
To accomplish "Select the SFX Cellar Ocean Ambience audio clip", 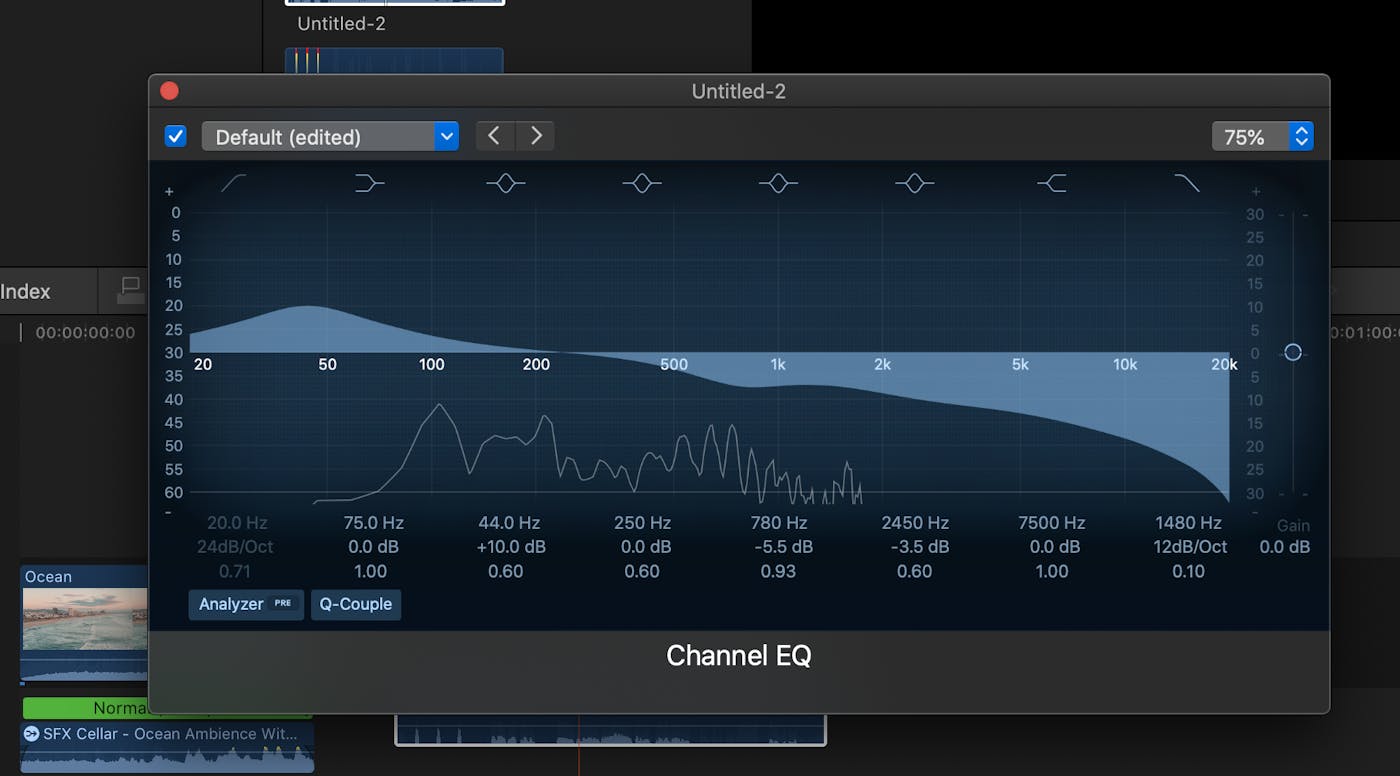I will click(167, 747).
